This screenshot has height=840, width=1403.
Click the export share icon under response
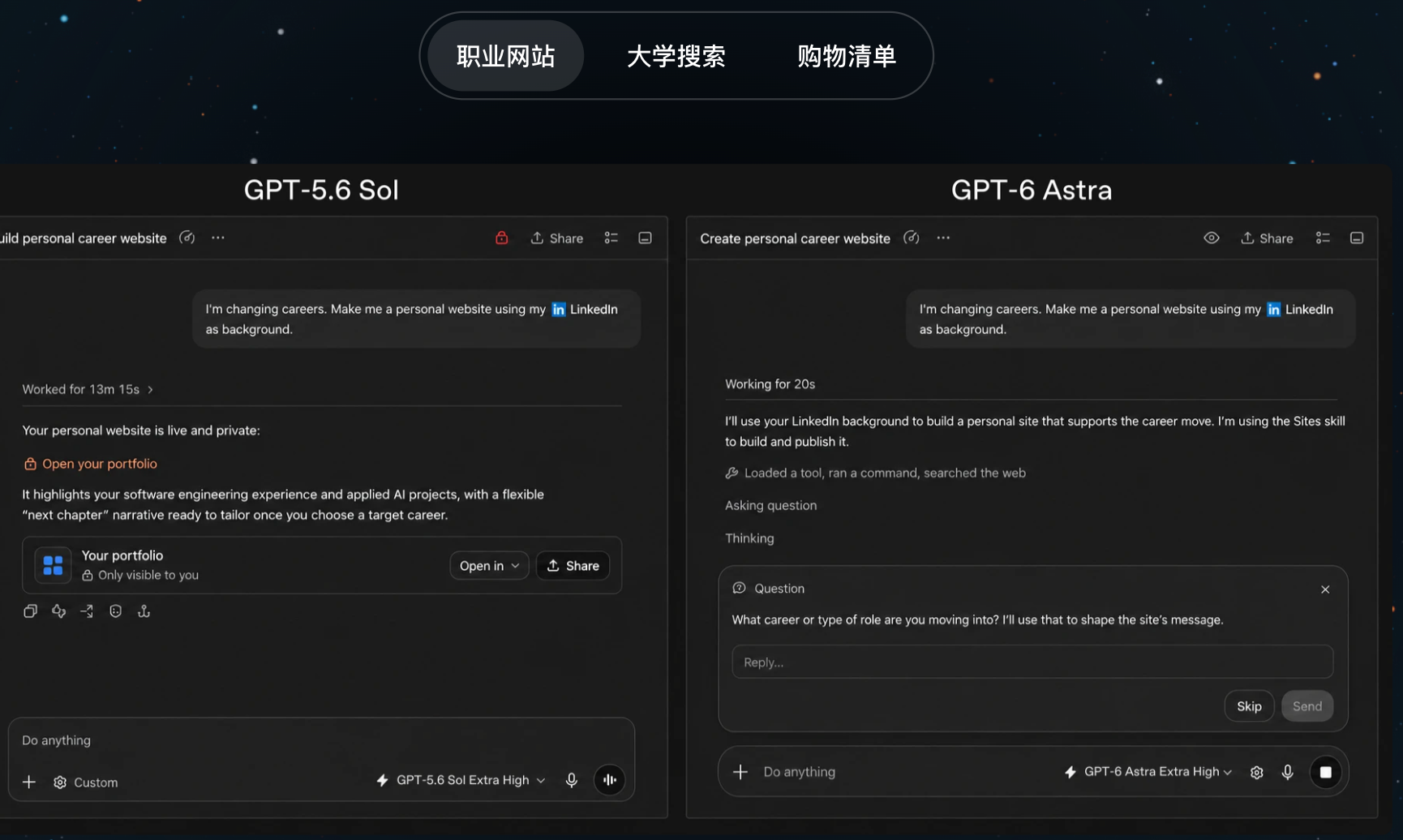pyautogui.click(x=144, y=611)
